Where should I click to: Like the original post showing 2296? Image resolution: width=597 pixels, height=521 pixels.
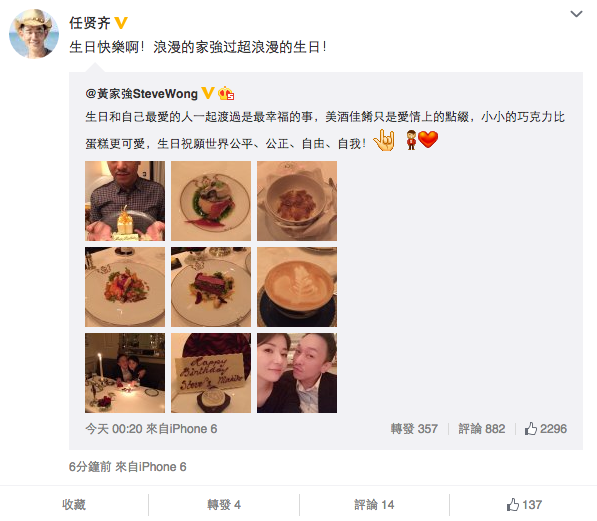pyautogui.click(x=546, y=429)
